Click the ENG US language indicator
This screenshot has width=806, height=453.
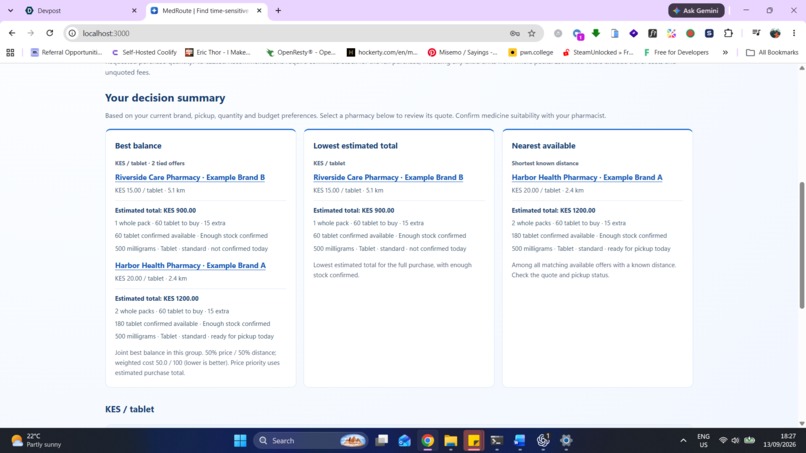pyautogui.click(x=703, y=441)
